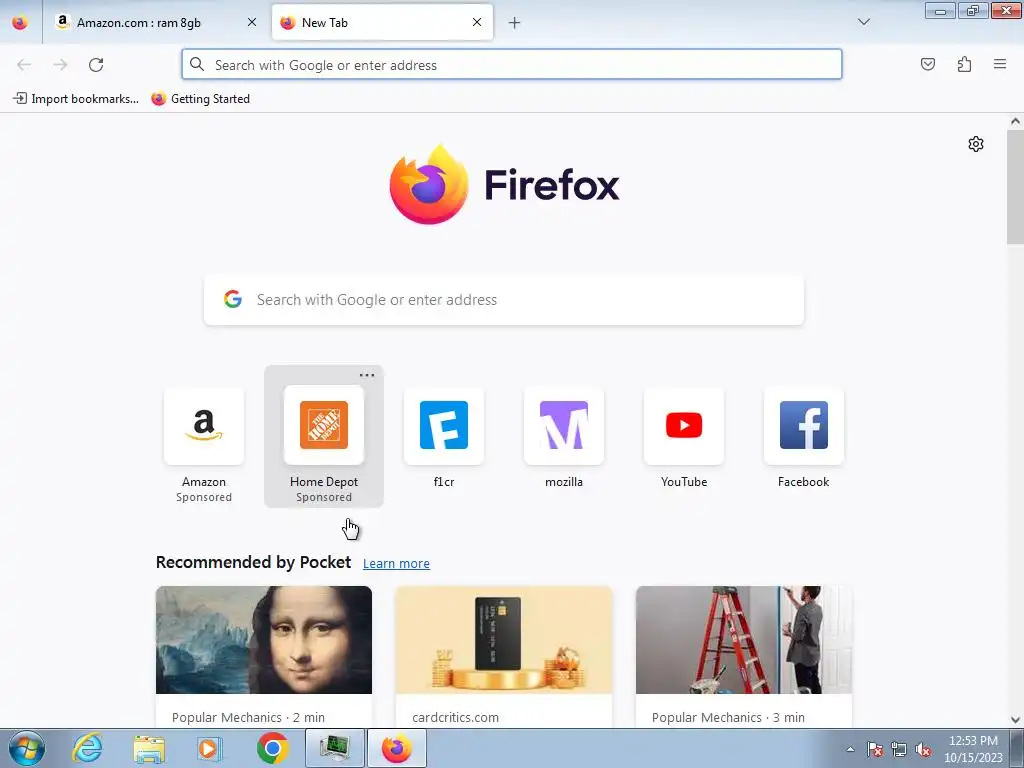Open the Getting Started bookmark
Screen dimensions: 1024x768
(x=200, y=99)
